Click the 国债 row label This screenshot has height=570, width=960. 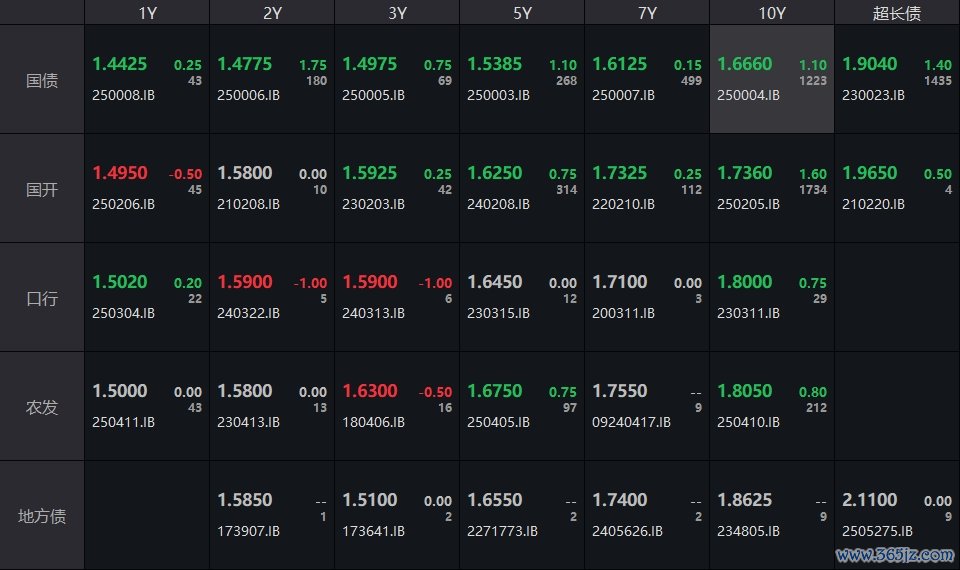point(42,80)
